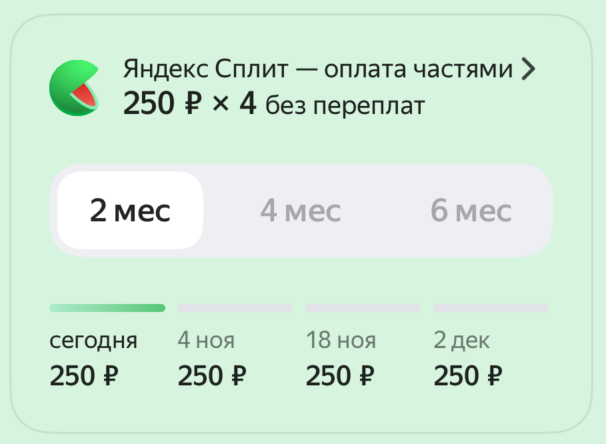Select the '4 ноя' payment date
This screenshot has width=606, height=444.
coord(206,340)
